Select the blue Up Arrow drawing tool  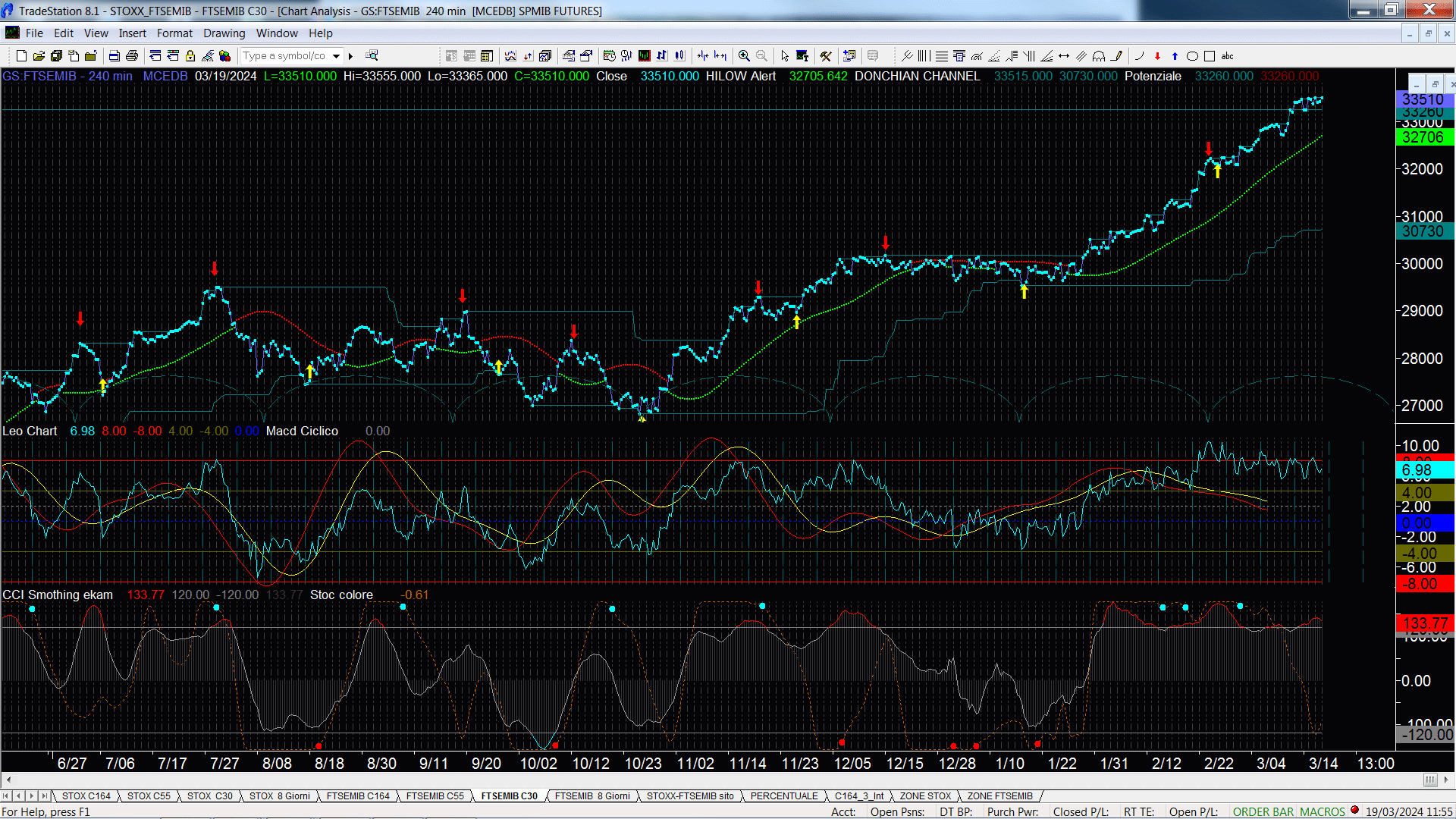1175,55
